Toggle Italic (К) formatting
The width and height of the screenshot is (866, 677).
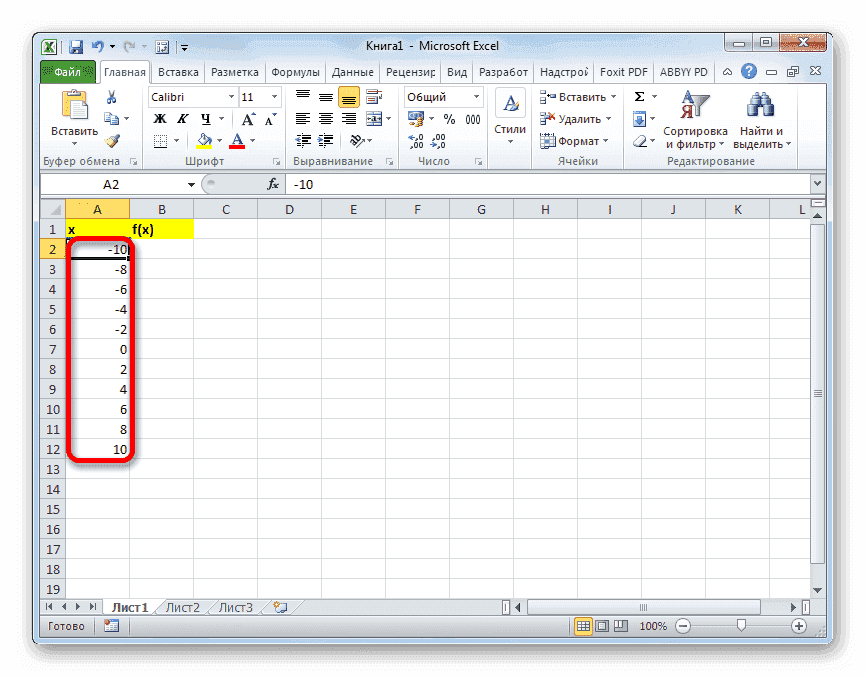[183, 119]
